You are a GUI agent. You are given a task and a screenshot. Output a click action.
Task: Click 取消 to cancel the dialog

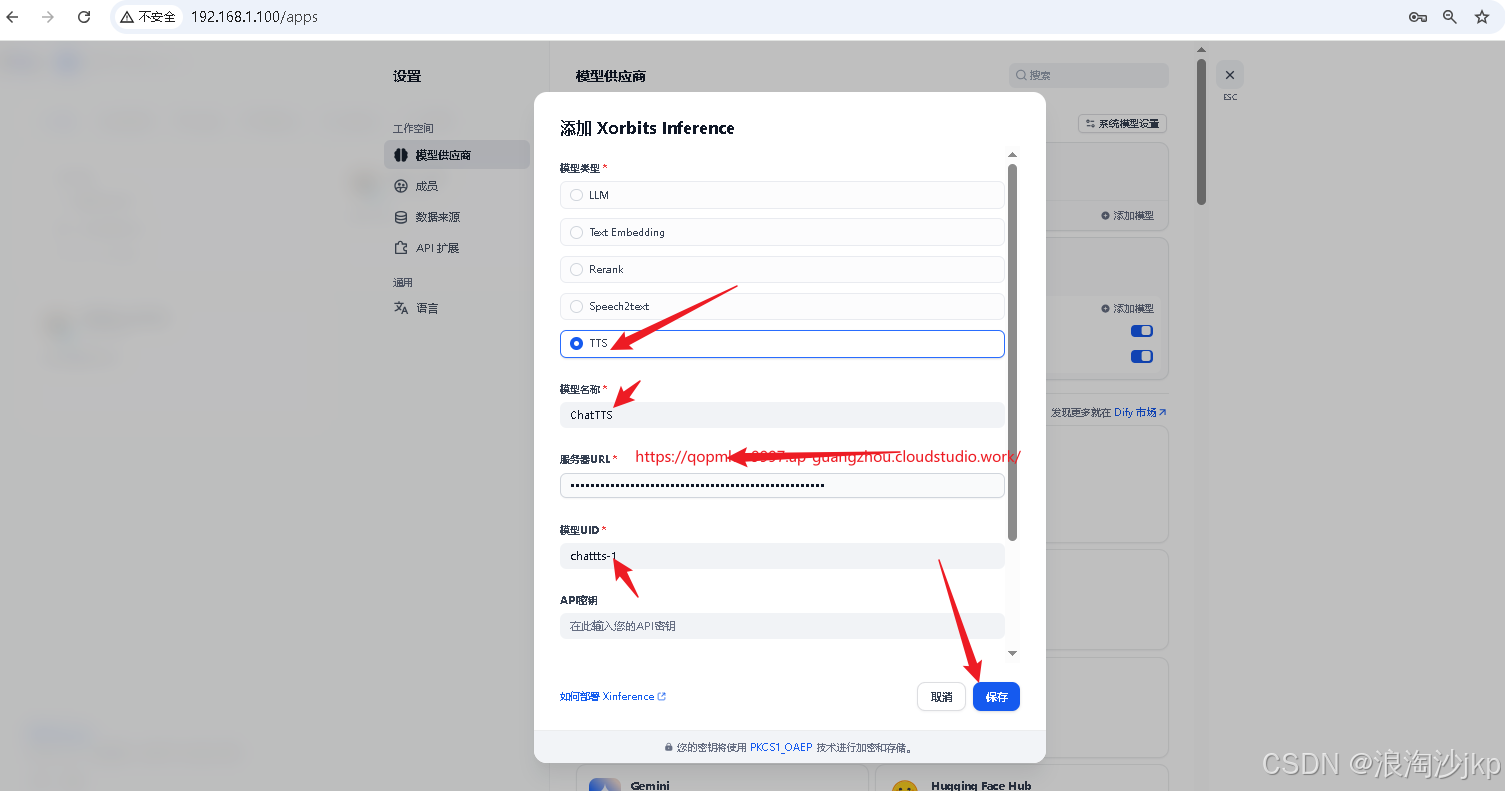(941, 697)
